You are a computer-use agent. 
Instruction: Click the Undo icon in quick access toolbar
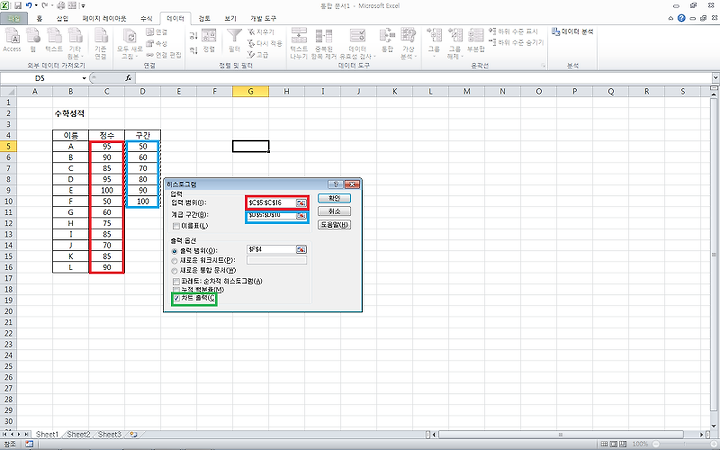click(x=29, y=6)
